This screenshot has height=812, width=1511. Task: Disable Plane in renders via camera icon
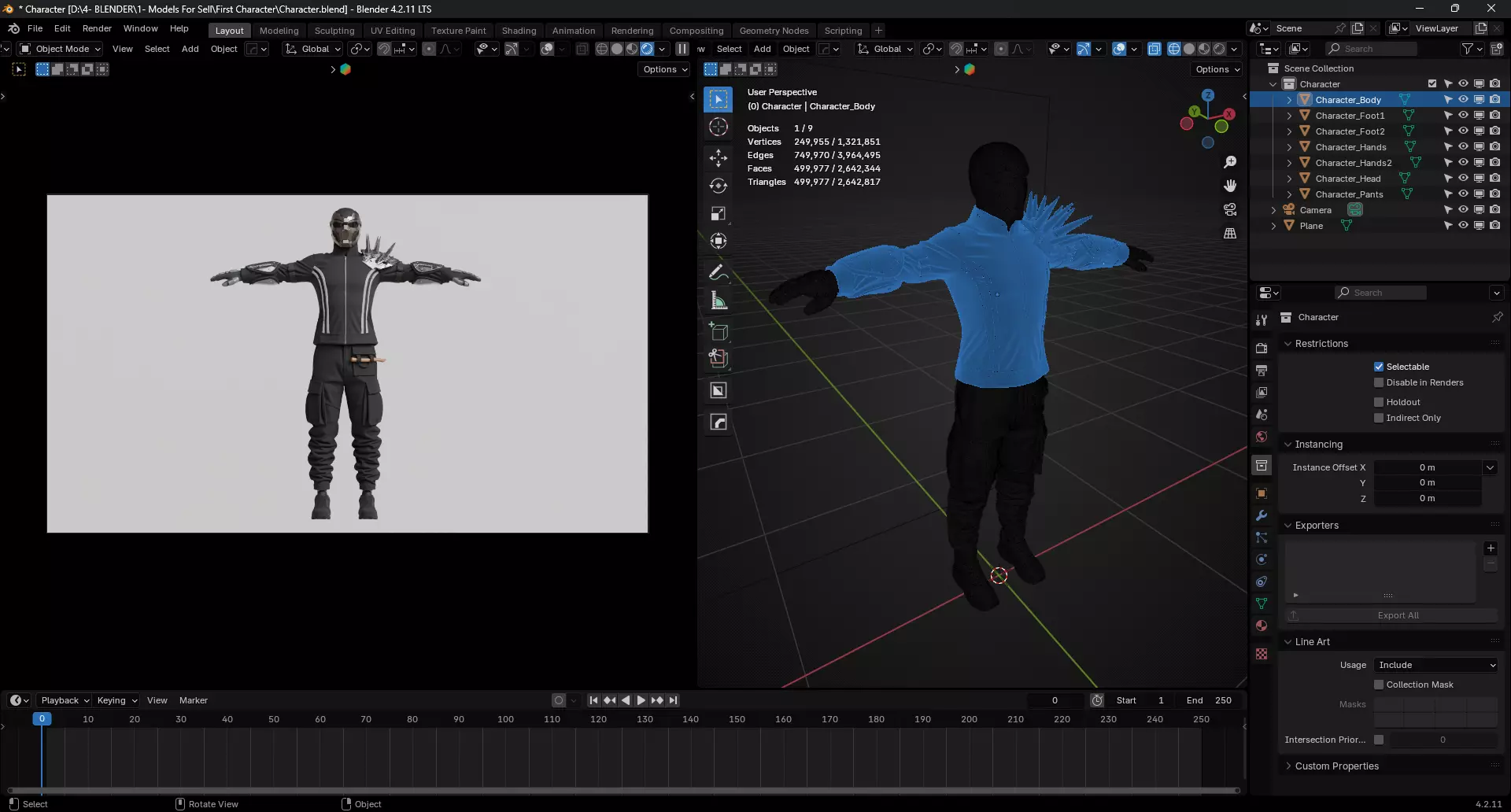tap(1494, 225)
